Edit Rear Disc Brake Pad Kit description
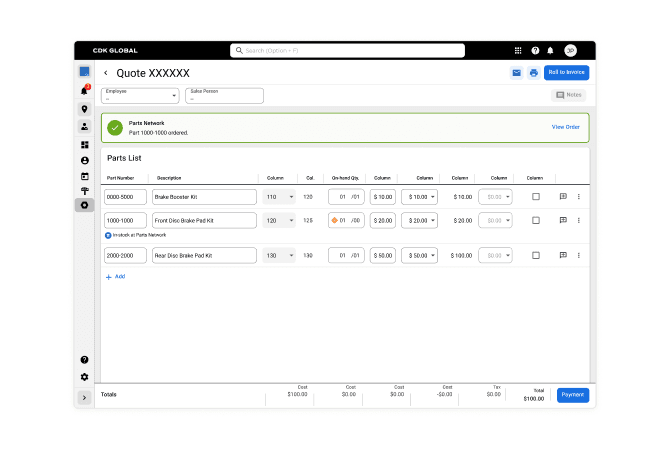The width and height of the screenshot is (670, 450). (x=204, y=256)
